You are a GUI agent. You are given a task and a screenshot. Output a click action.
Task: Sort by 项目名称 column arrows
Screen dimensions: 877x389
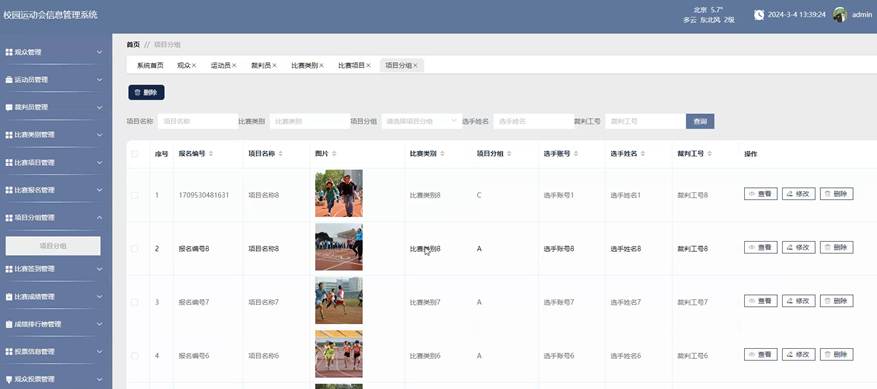pos(280,153)
